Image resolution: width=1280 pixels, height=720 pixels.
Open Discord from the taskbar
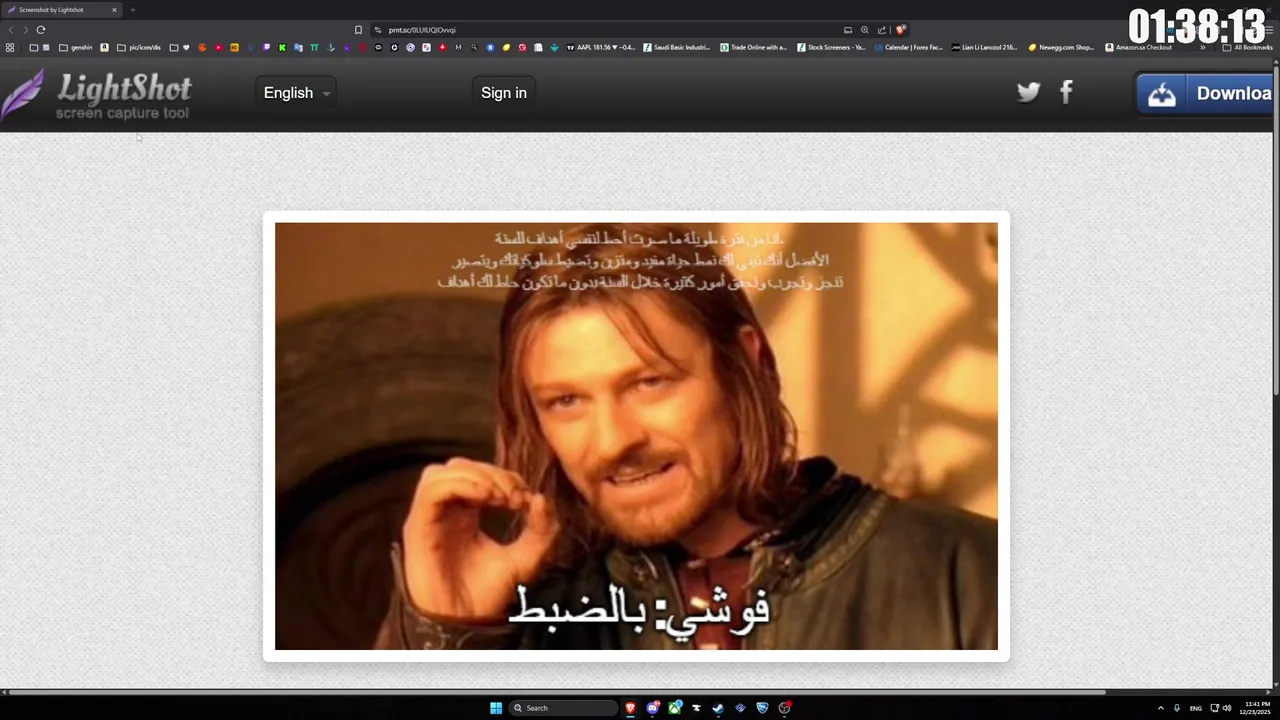point(652,708)
